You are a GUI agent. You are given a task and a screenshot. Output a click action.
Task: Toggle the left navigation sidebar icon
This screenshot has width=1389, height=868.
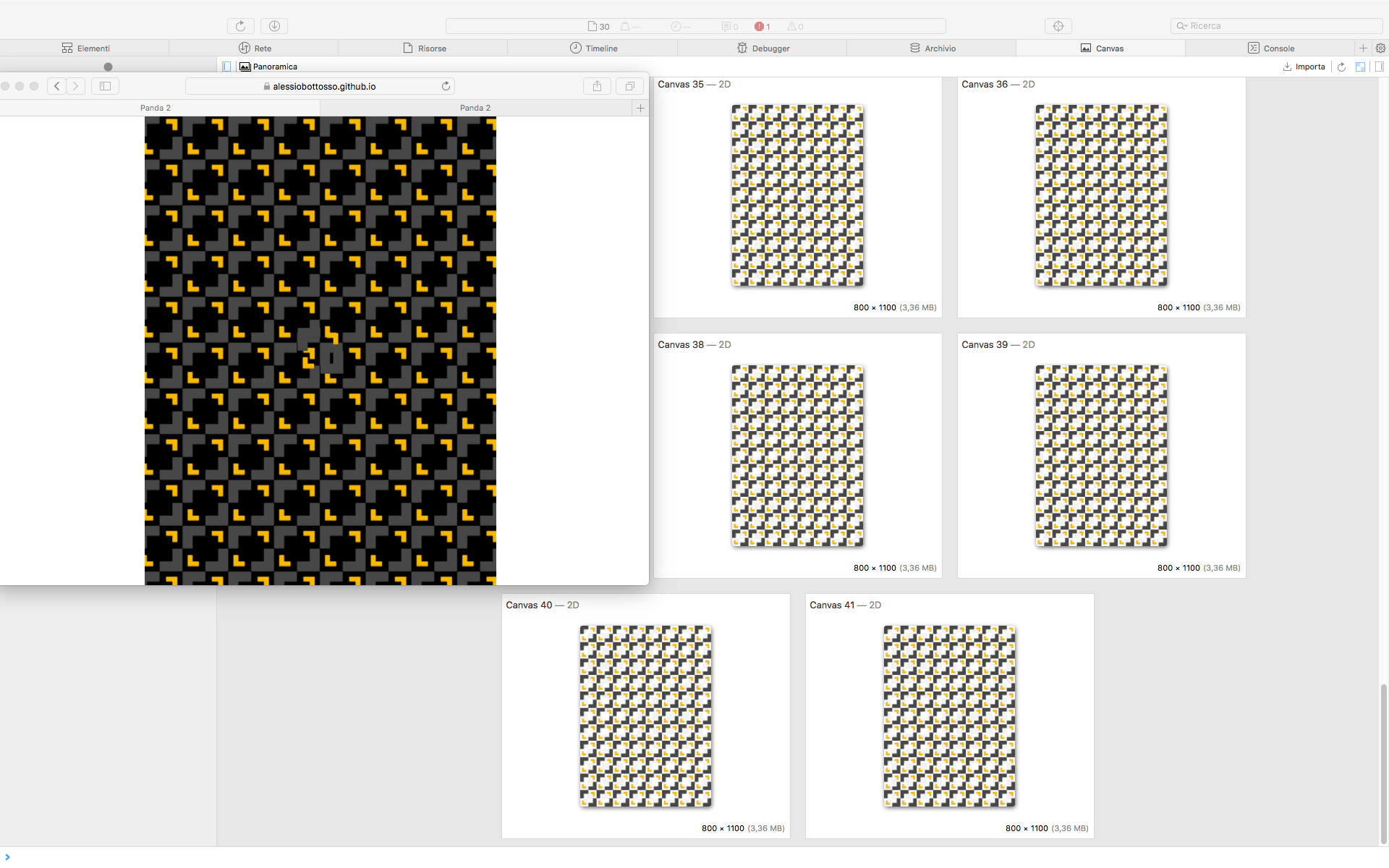pos(226,67)
